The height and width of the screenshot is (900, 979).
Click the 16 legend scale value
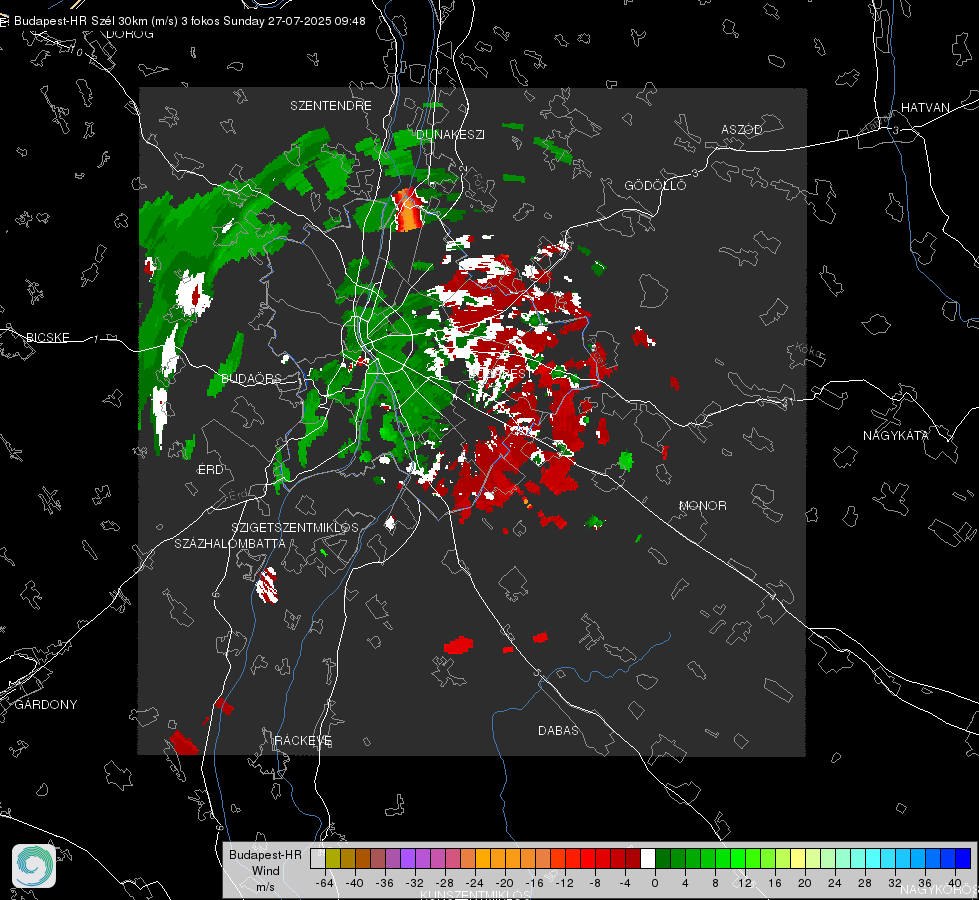point(775,883)
